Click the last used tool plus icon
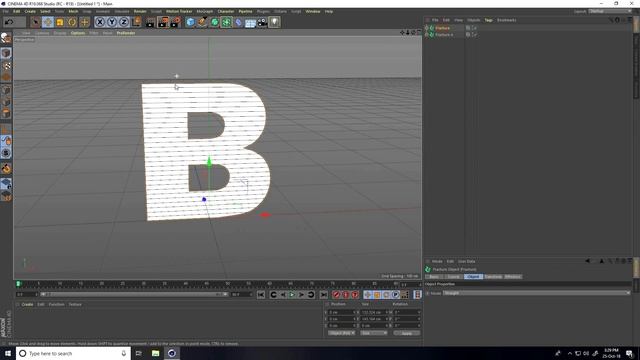Image resolution: width=640 pixels, height=360 pixels. [84, 22]
